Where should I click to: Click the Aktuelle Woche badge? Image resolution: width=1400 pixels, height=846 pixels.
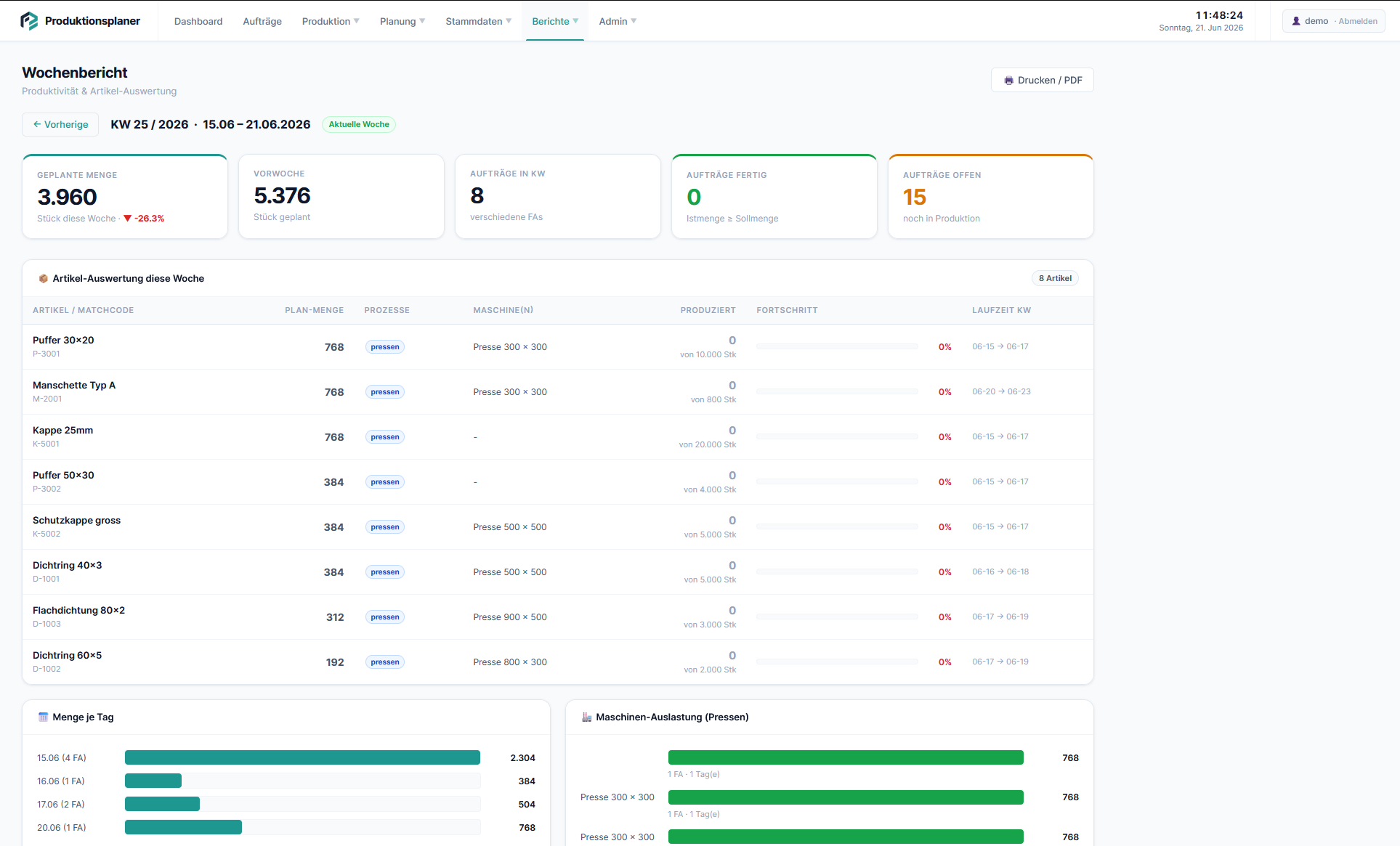(359, 124)
